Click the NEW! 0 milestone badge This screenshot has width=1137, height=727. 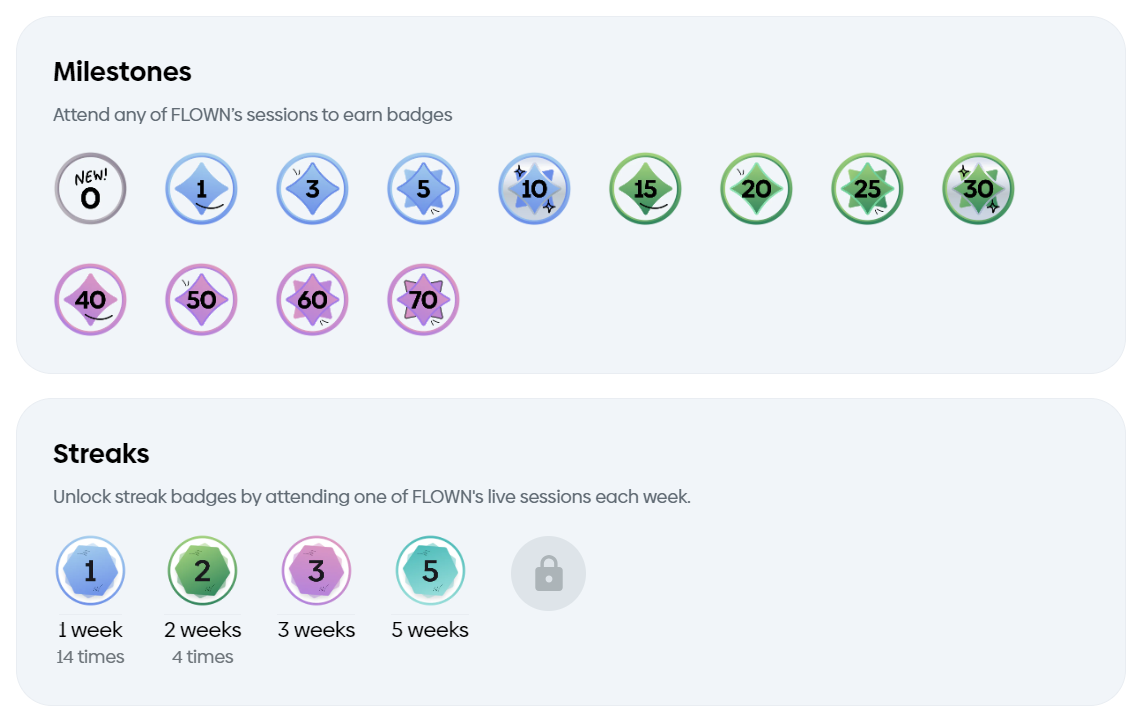point(91,188)
